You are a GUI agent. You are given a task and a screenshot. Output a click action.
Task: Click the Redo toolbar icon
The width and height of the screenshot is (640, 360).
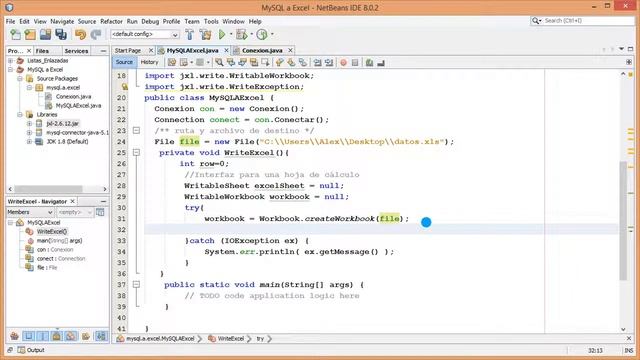coord(96,35)
